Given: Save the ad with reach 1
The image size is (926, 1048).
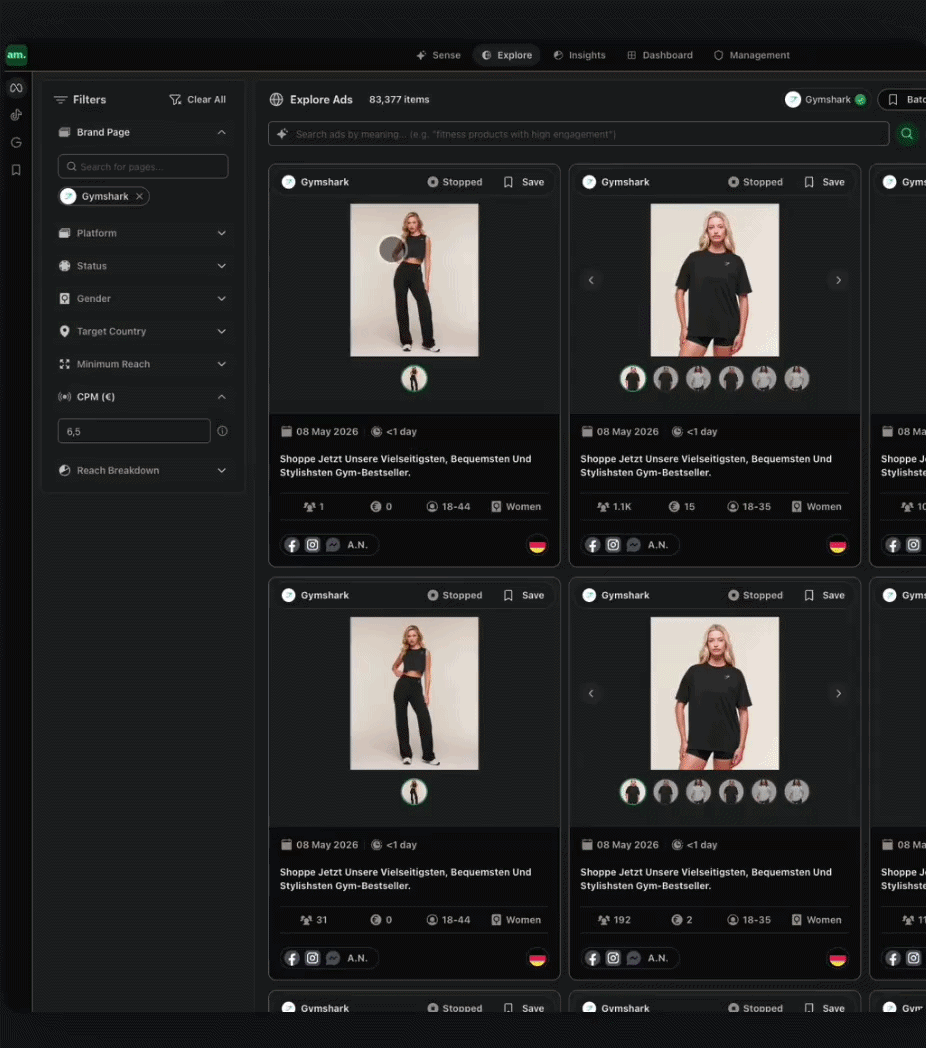Looking at the screenshot, I should pyautogui.click(x=524, y=182).
